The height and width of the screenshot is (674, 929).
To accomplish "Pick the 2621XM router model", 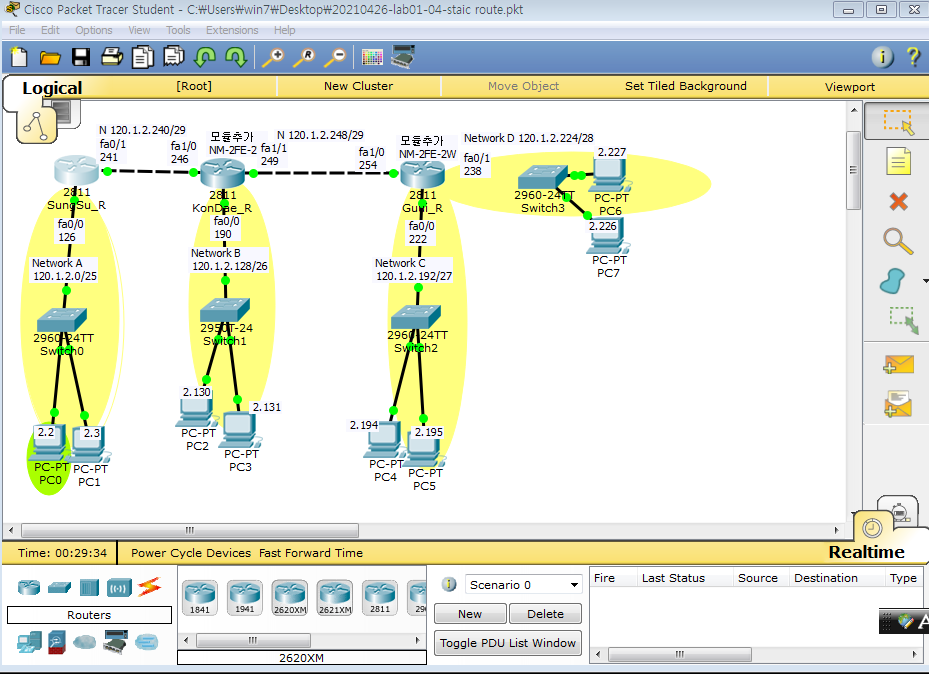I will (335, 597).
